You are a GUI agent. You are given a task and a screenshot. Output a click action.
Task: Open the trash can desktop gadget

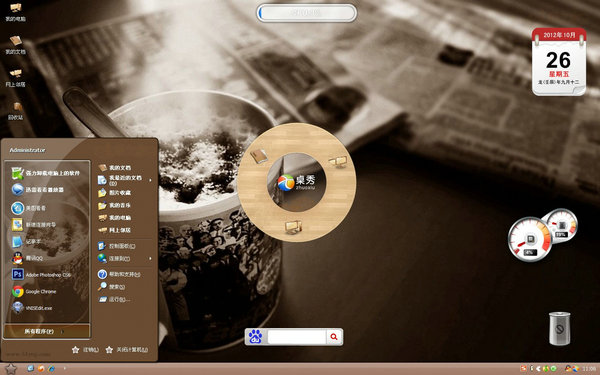click(x=559, y=328)
